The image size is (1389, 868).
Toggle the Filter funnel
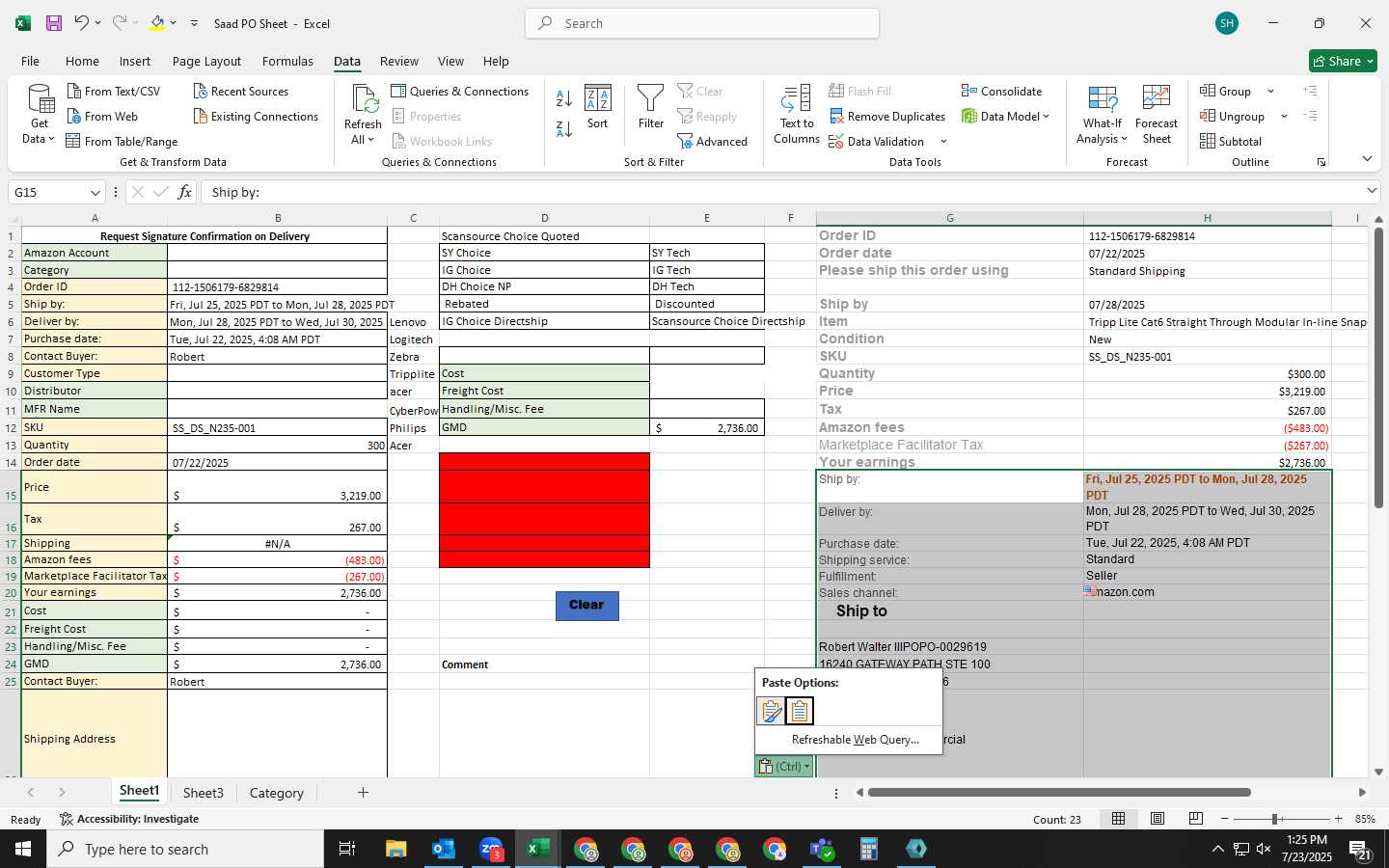651,106
